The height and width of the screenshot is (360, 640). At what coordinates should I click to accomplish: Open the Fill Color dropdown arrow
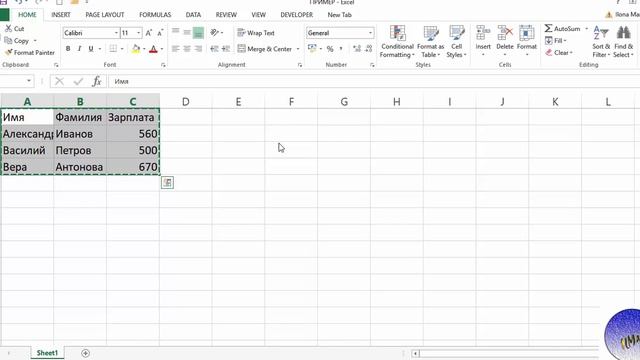[144, 49]
